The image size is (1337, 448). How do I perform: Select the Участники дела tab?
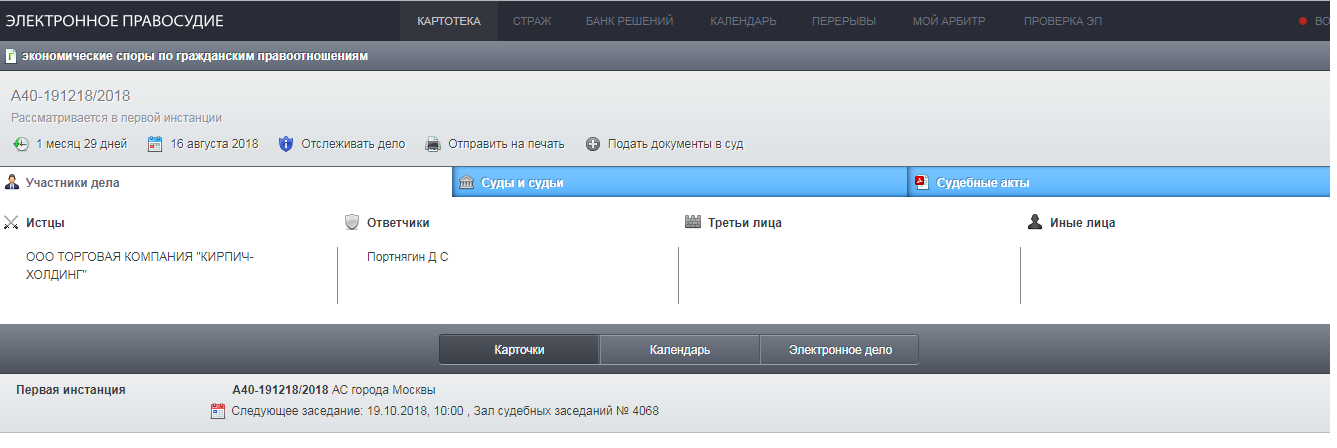[72, 183]
